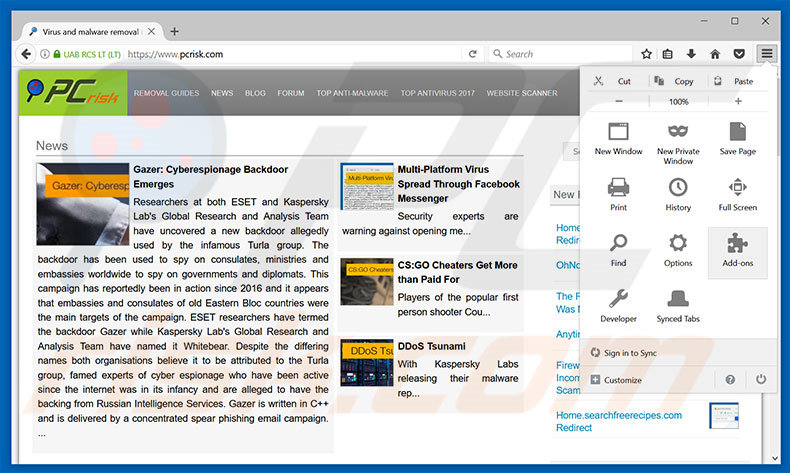This screenshot has height=473, width=790.
Task: Open FORUM site menu item
Action: (x=290, y=93)
